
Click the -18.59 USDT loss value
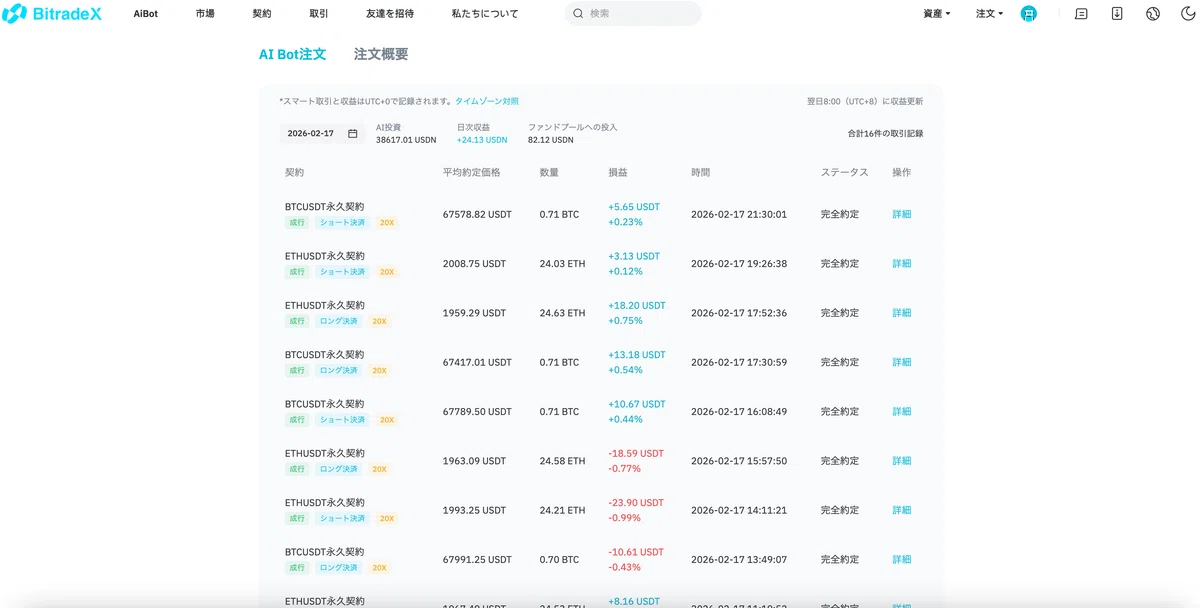tap(635, 453)
